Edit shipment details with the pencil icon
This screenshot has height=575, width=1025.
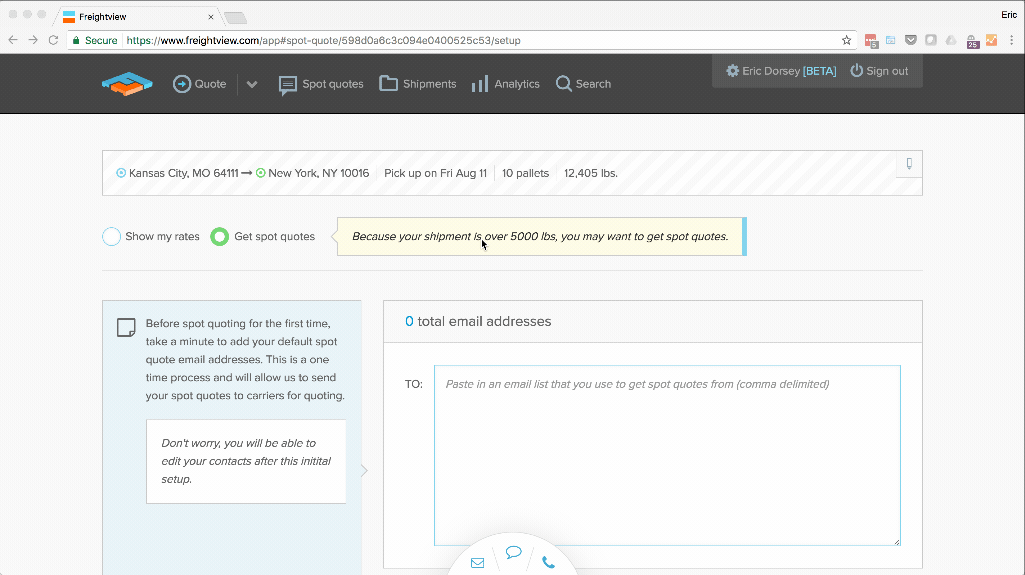[909, 163]
